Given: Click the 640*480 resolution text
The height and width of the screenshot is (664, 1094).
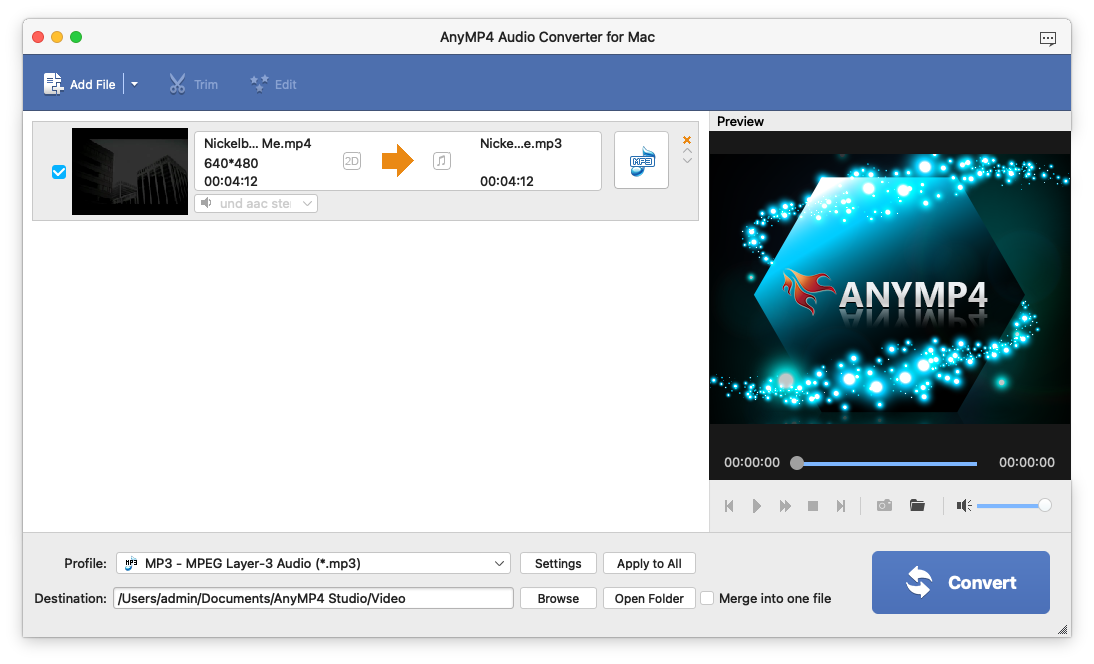Looking at the screenshot, I should pyautogui.click(x=231, y=163).
